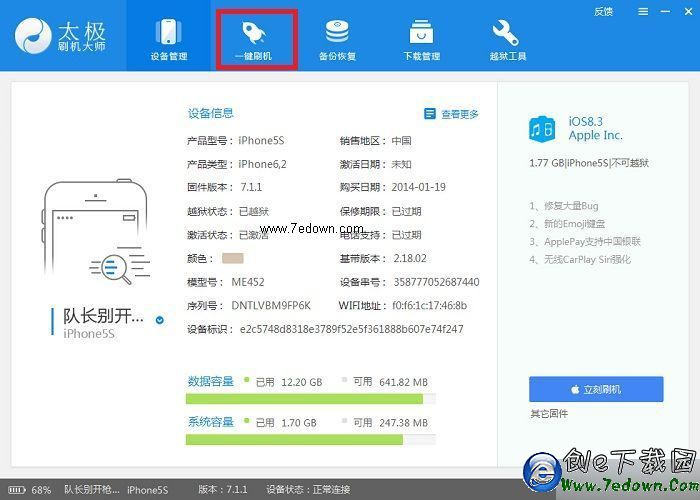700x500 pixels.
Task: Click 版本：7.1.1 in the status bar
Action: tap(222, 489)
